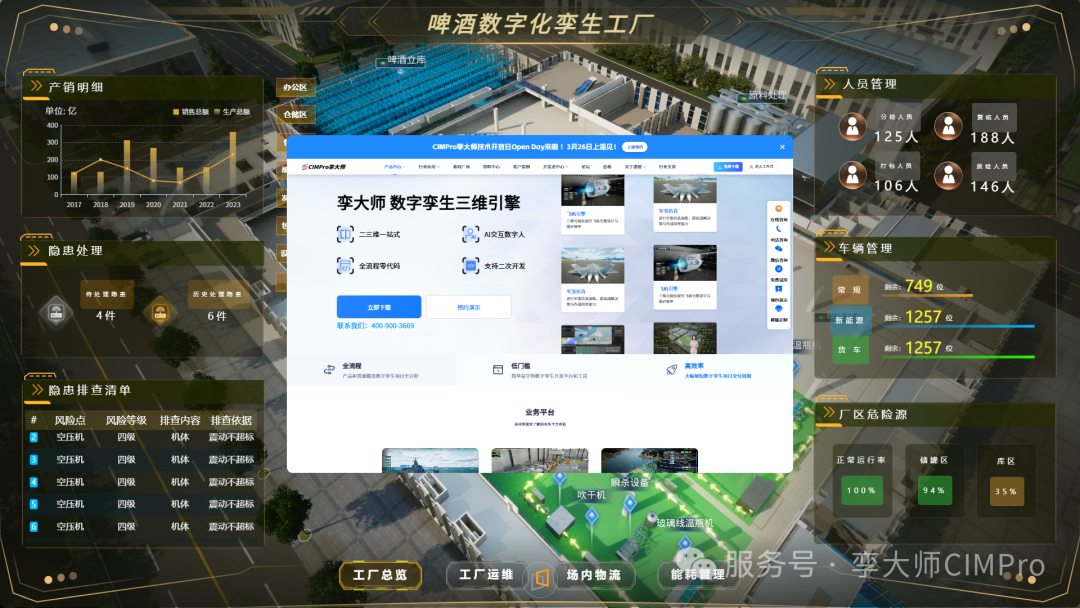Click the 二三维一站式 feature icon
1080x608 pixels.
344,234
